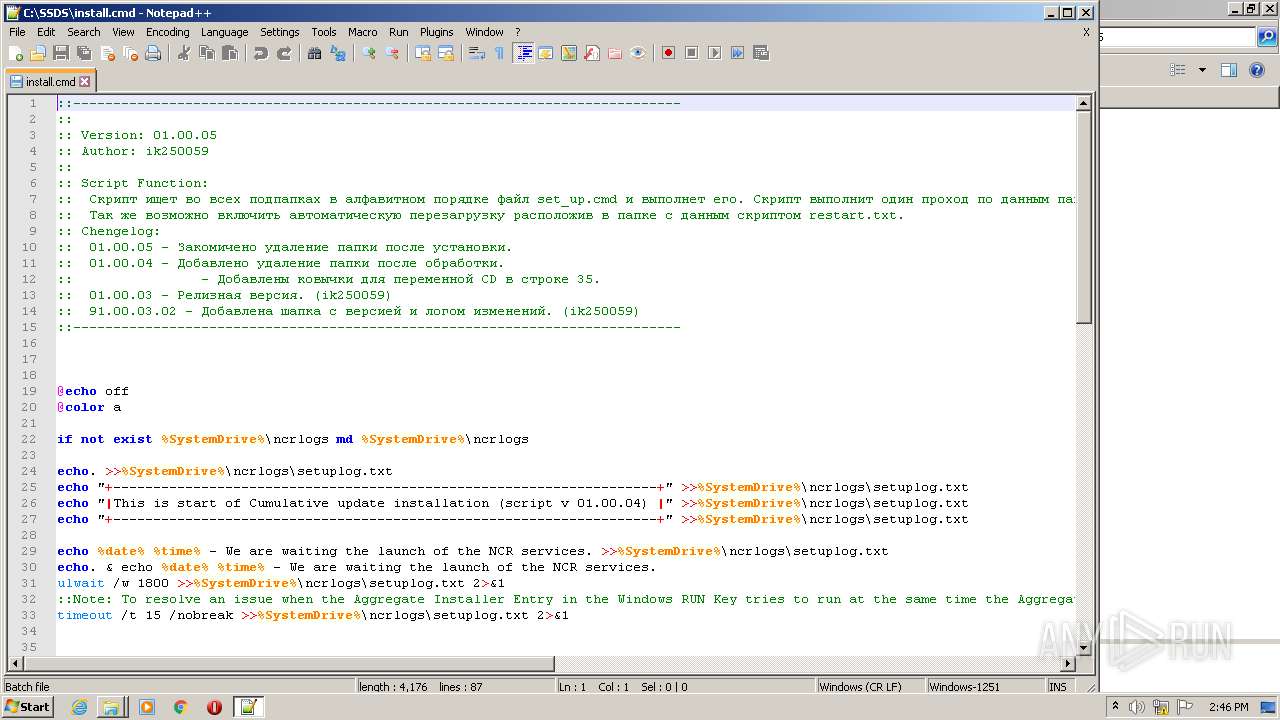Start macro recording with red dot

coord(669,53)
